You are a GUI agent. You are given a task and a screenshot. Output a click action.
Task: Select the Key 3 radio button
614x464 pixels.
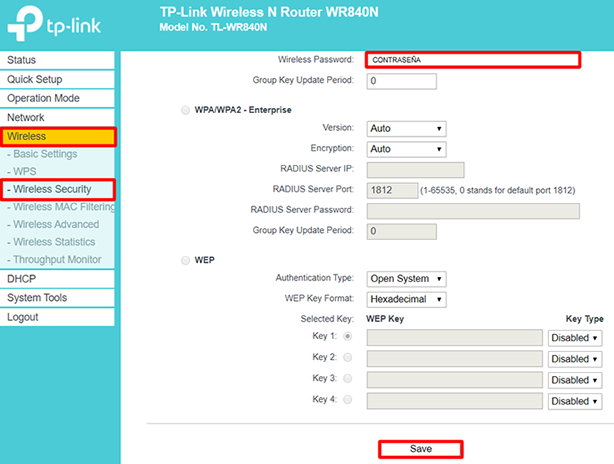(347, 379)
